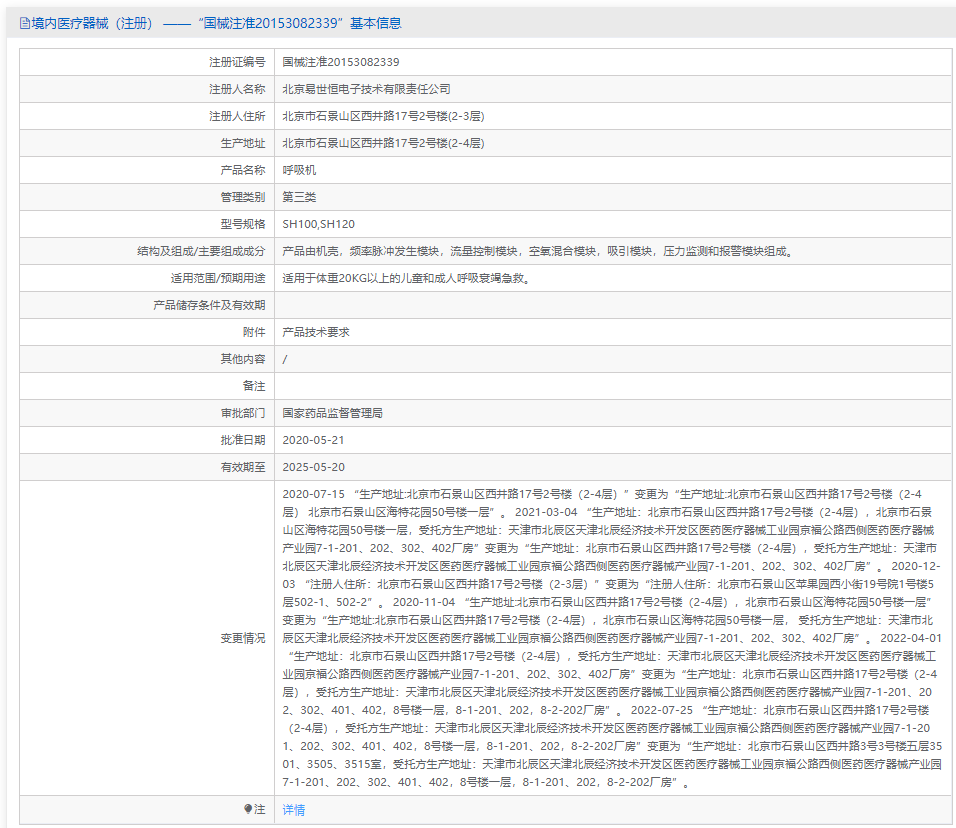Select product name 呼吸机
The width and height of the screenshot is (956, 828).
tap(299, 170)
